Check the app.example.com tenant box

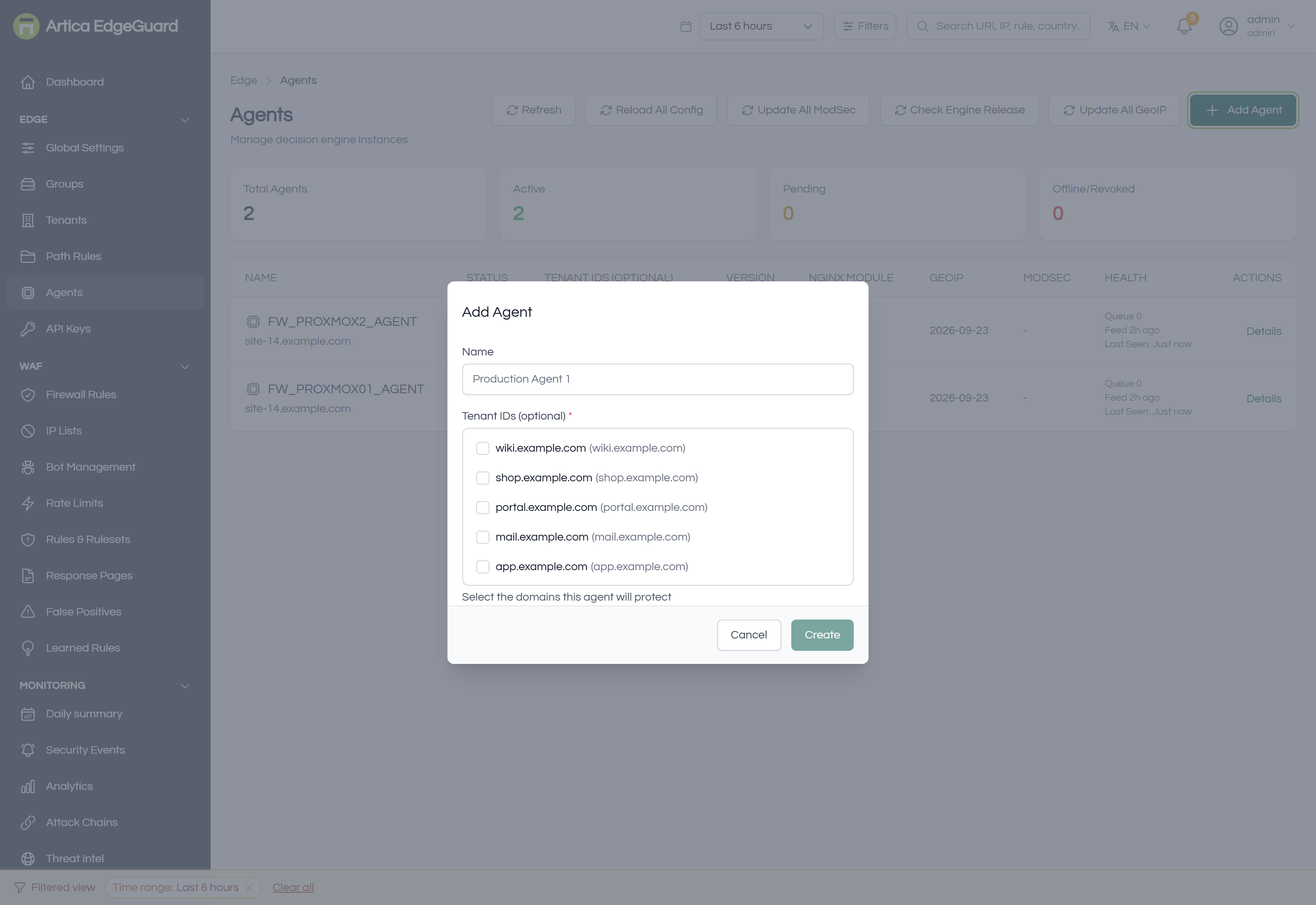pos(482,566)
